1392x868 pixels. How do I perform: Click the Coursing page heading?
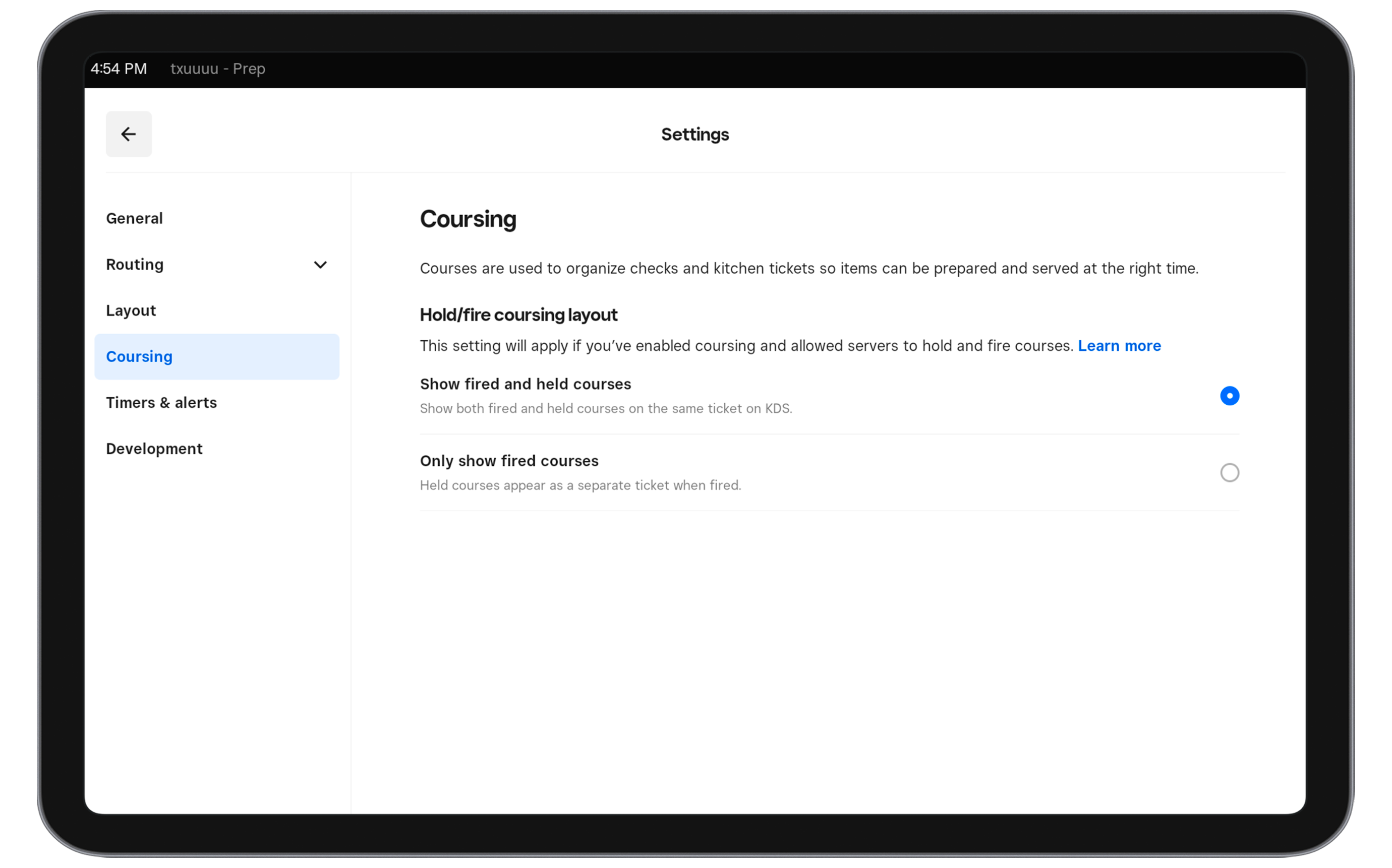(x=468, y=219)
